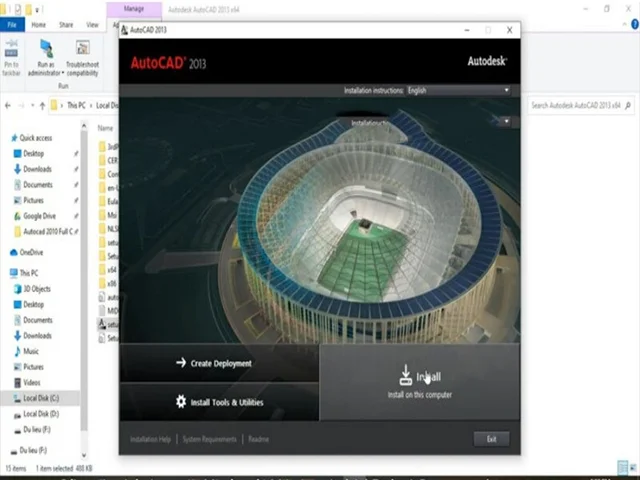Open recent locations dropdown arrow
Viewport: 640px width, 480px height.
click(x=32, y=105)
